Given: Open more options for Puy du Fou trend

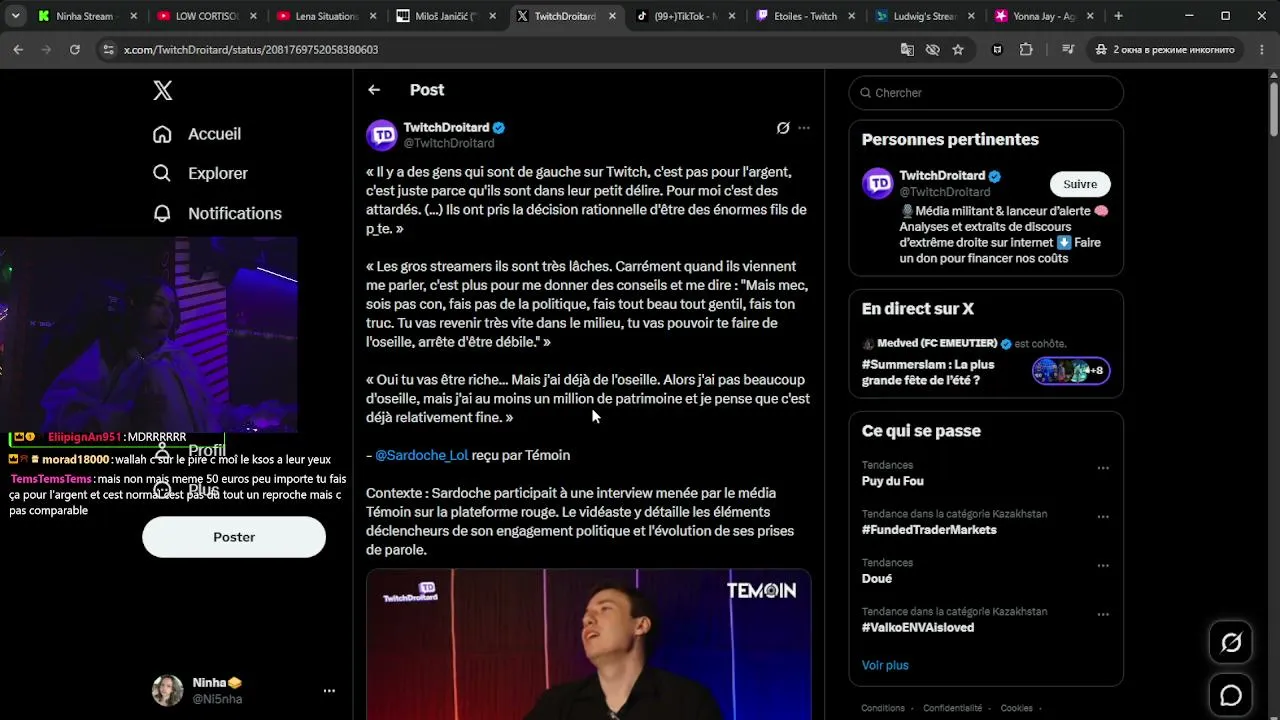Looking at the screenshot, I should (1103, 467).
